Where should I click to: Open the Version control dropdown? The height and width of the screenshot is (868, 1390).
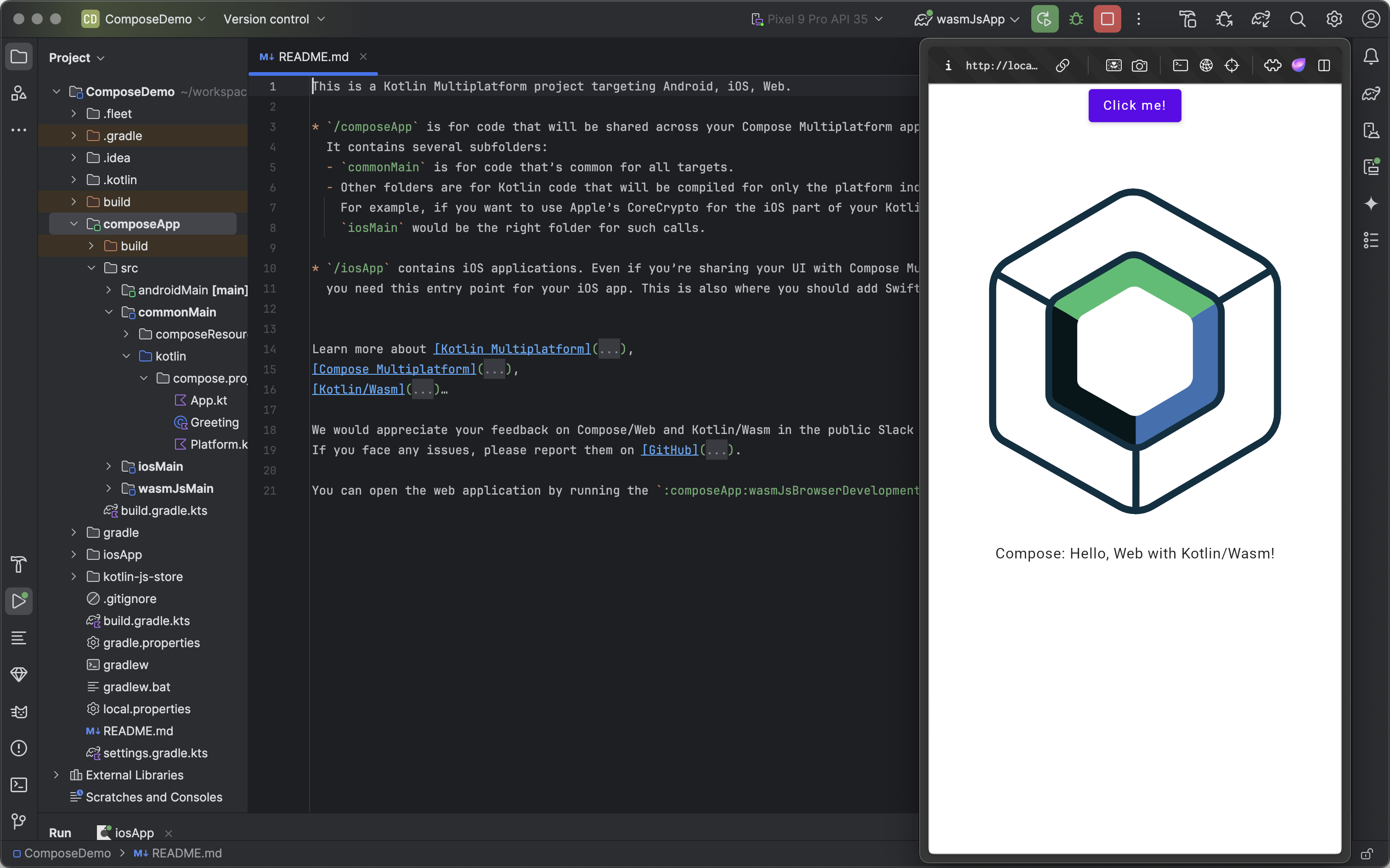[x=274, y=19]
